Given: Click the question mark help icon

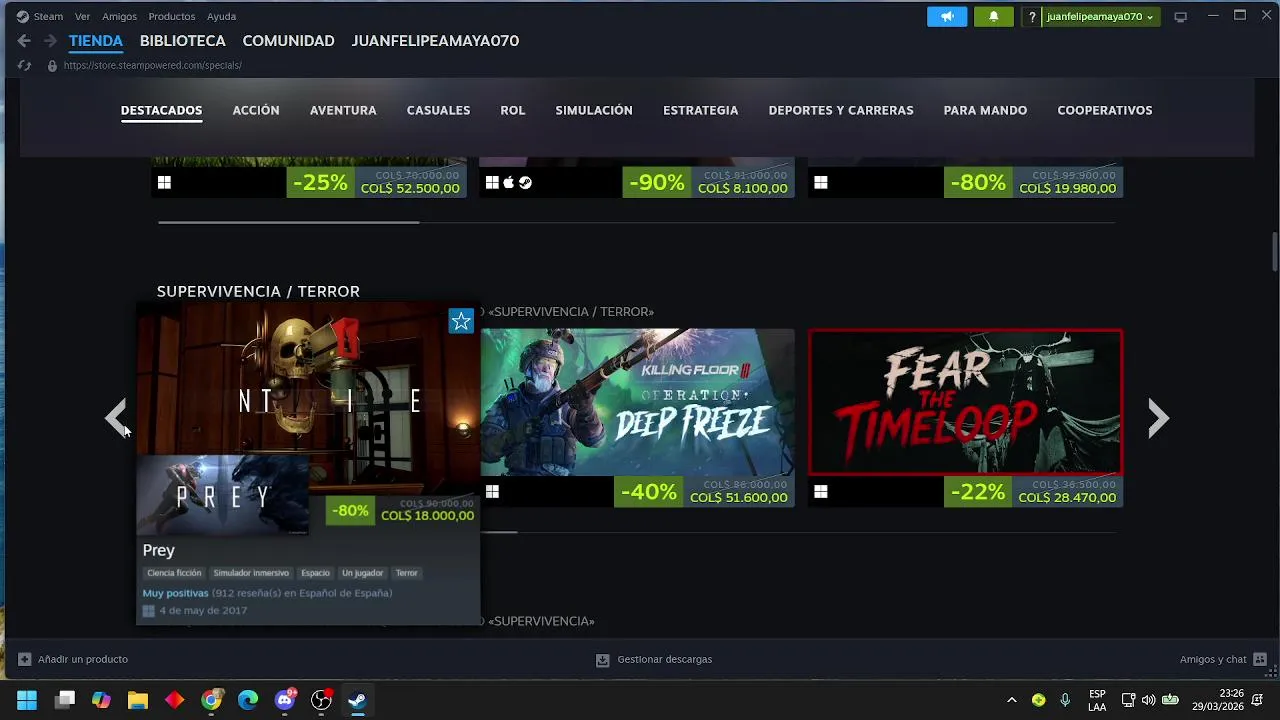Looking at the screenshot, I should [x=1032, y=17].
